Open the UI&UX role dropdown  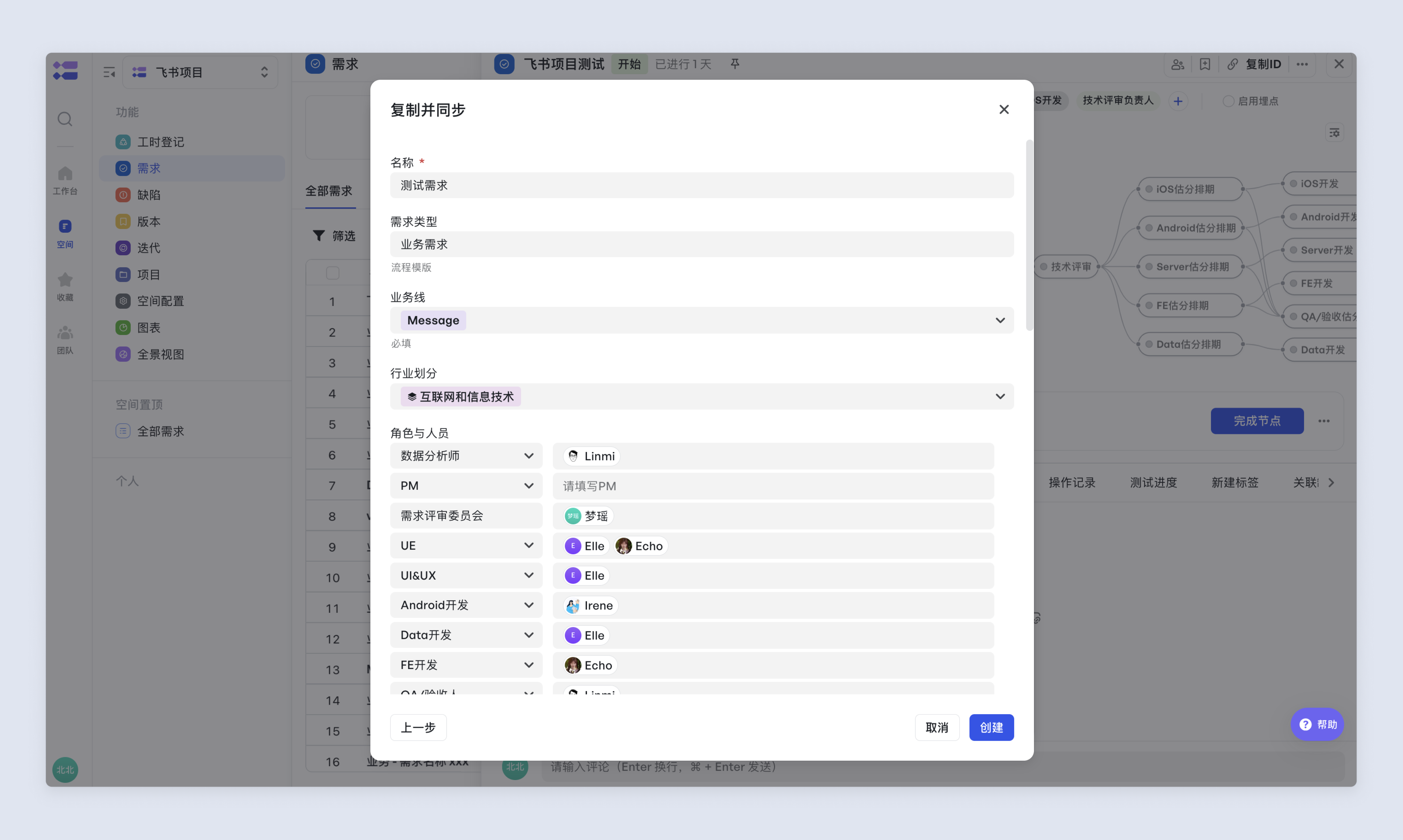(x=467, y=575)
